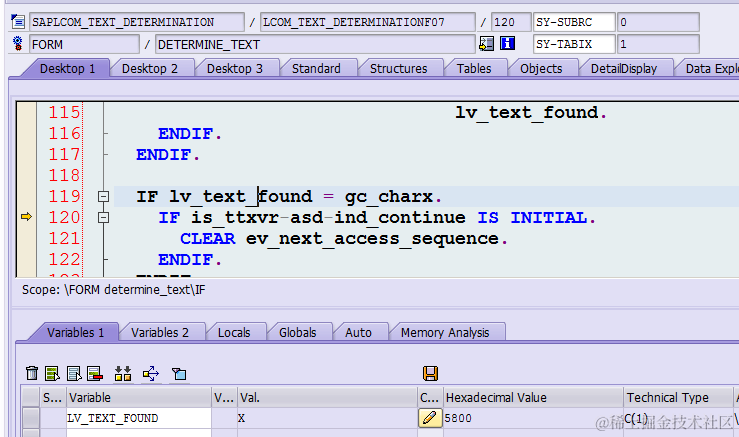This screenshot has width=739, height=437.
Task: Open the Memory Analysis tab
Action: (445, 332)
